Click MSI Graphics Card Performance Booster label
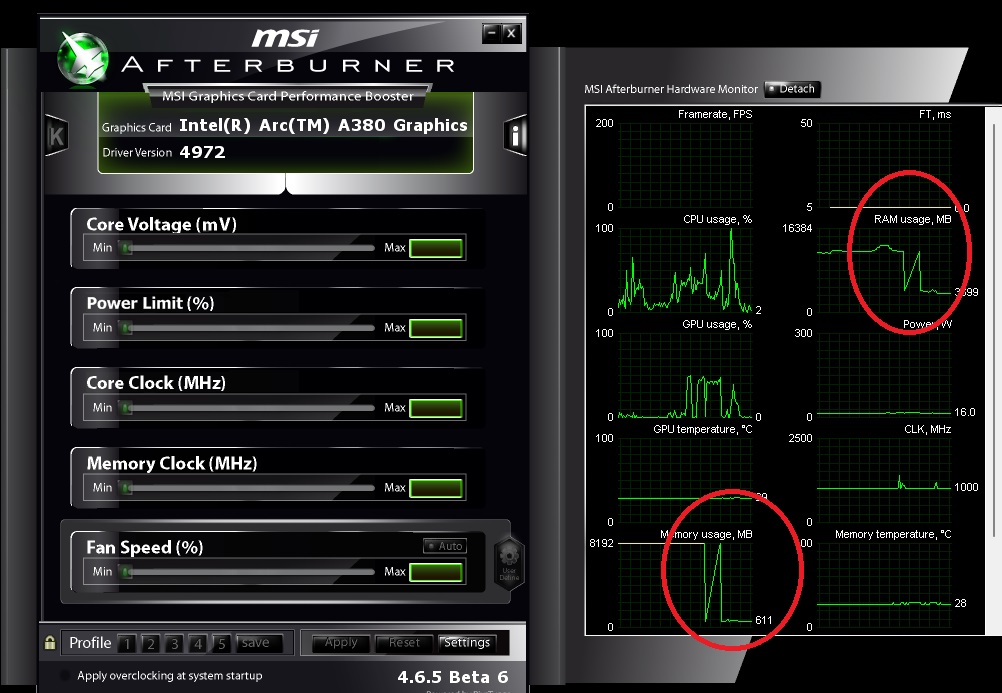1002x693 pixels. [x=288, y=96]
